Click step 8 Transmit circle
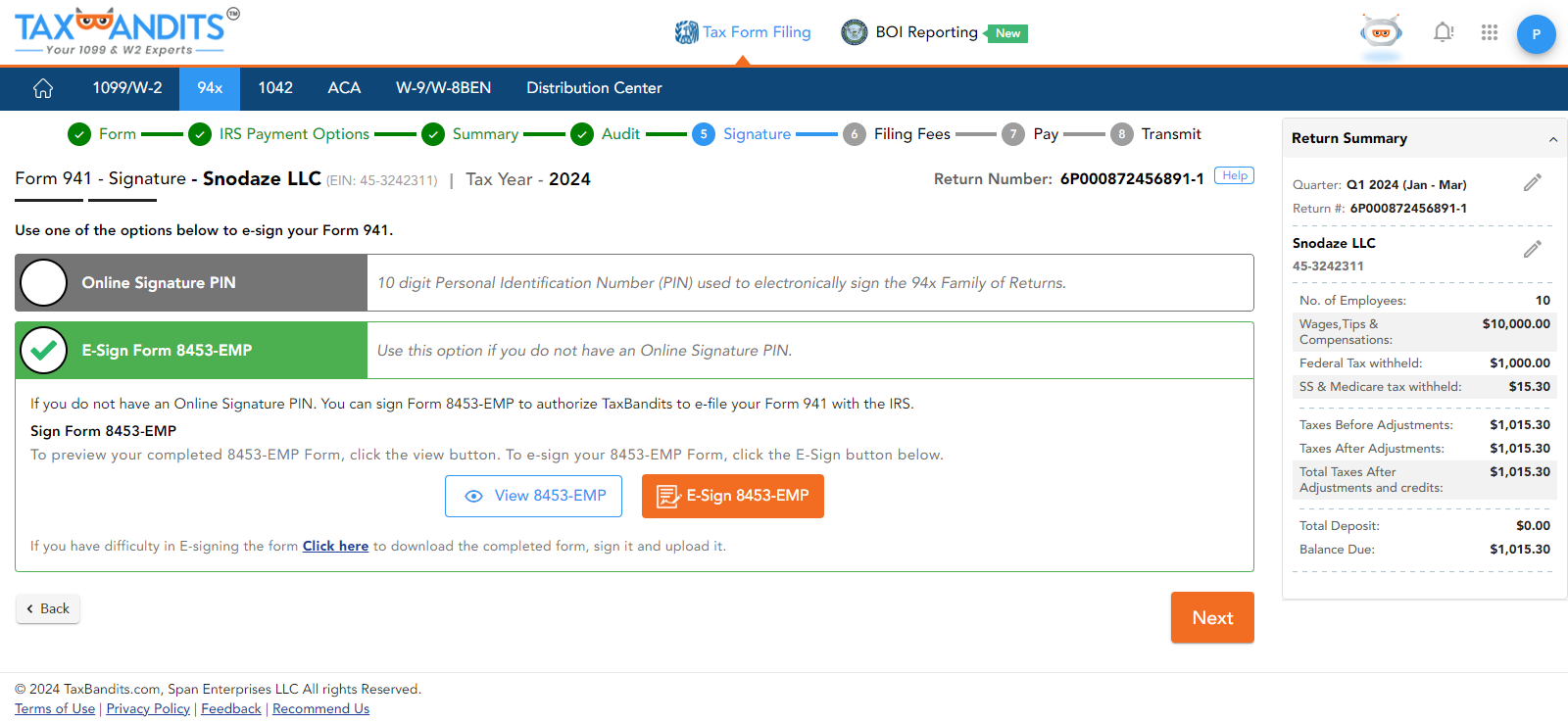The height and width of the screenshot is (724, 1568). pyautogui.click(x=1122, y=134)
